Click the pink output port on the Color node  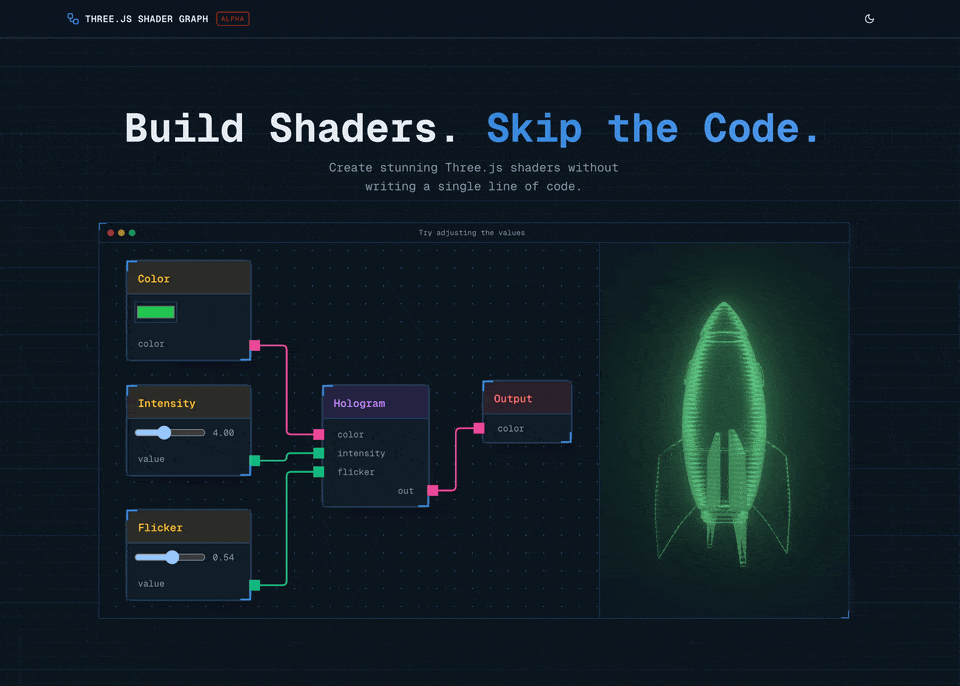[254, 347]
